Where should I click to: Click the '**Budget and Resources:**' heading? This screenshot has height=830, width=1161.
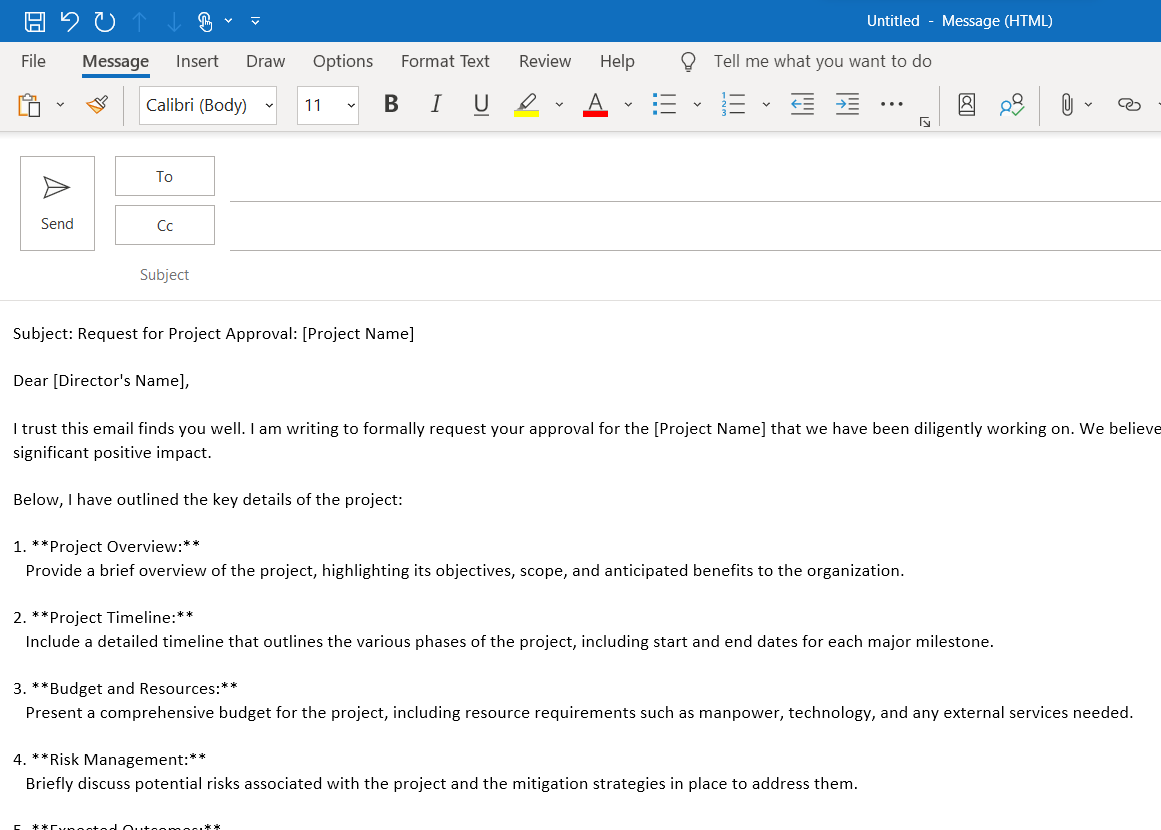coord(135,689)
